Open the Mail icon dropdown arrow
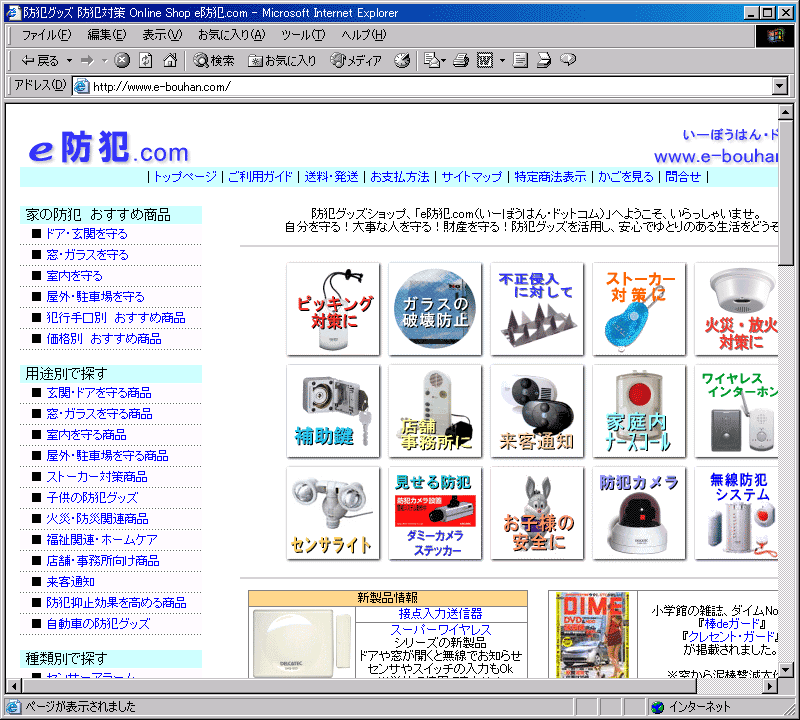 [x=443, y=61]
